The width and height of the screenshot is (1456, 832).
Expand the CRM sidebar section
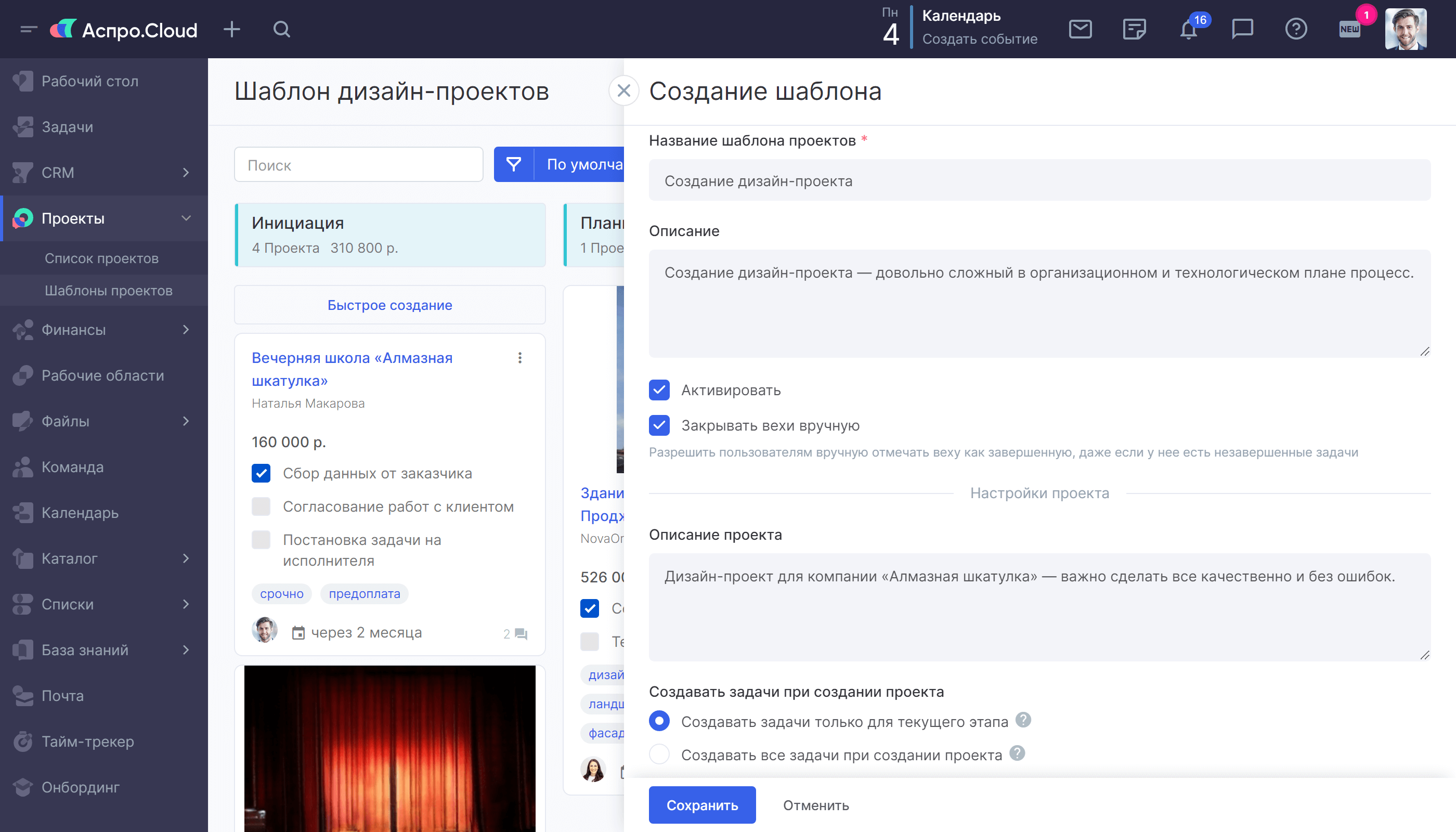(x=186, y=173)
